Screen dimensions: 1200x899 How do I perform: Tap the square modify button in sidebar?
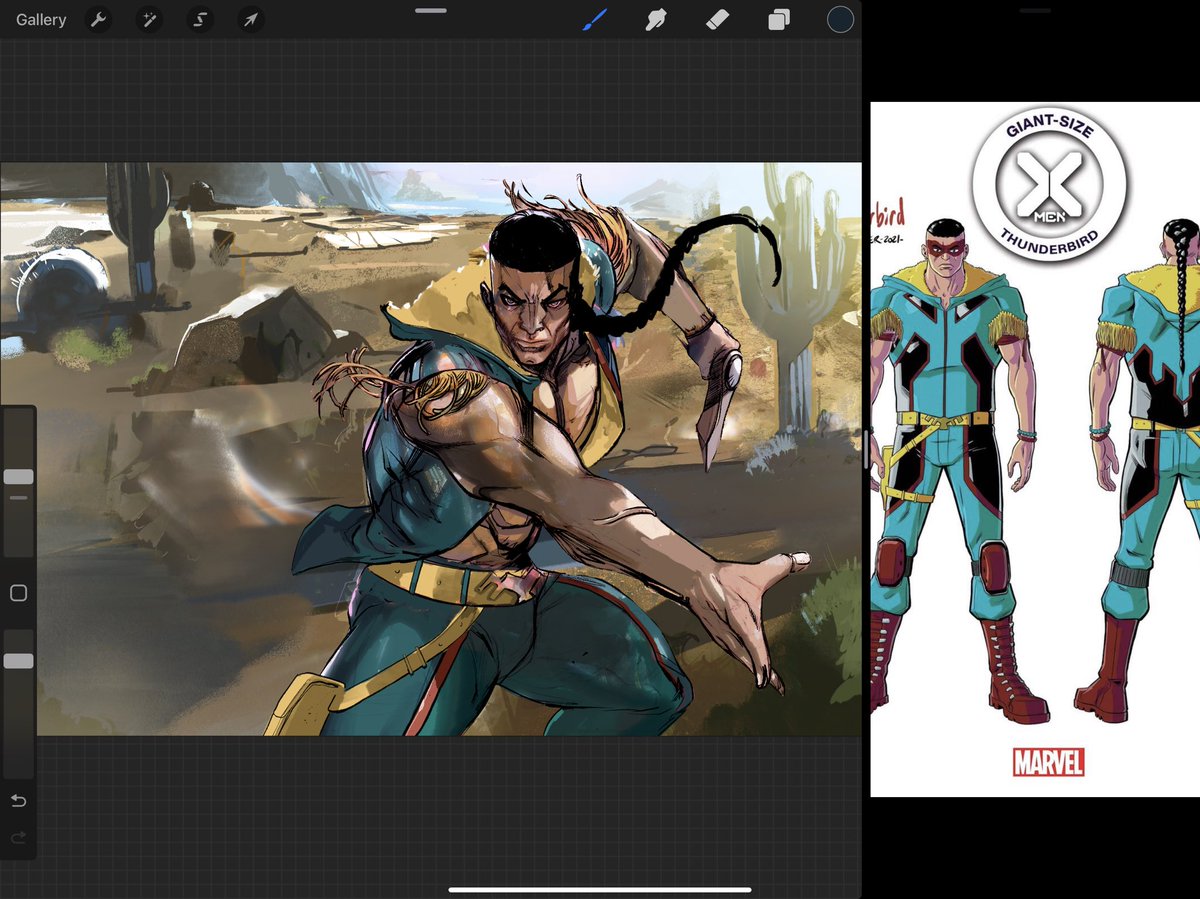coord(18,593)
